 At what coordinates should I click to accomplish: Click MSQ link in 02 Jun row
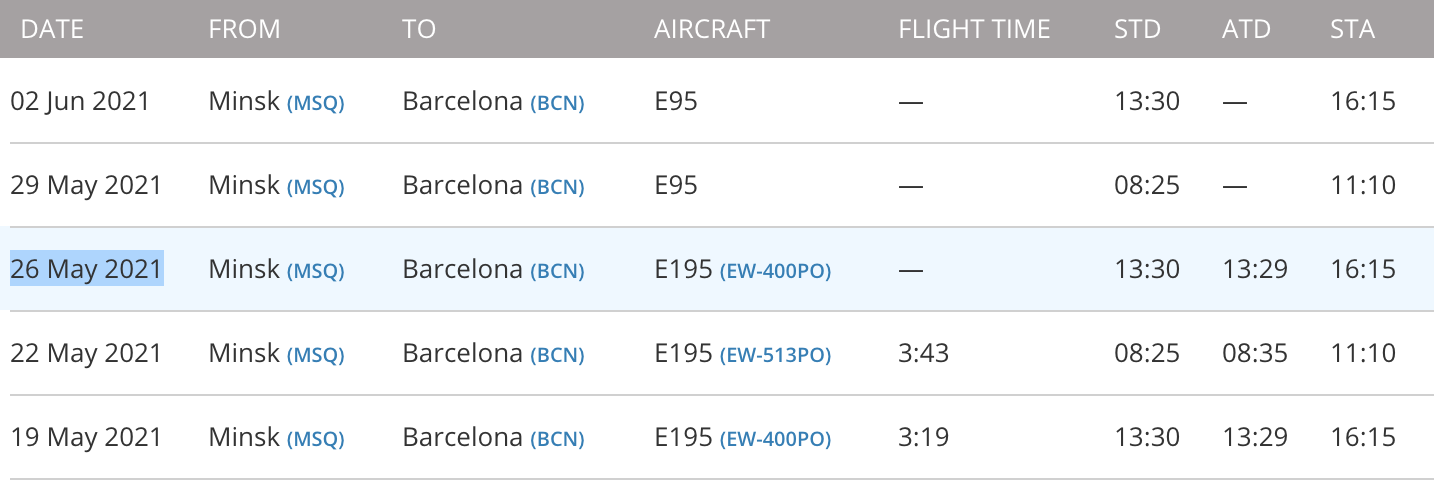point(316,103)
